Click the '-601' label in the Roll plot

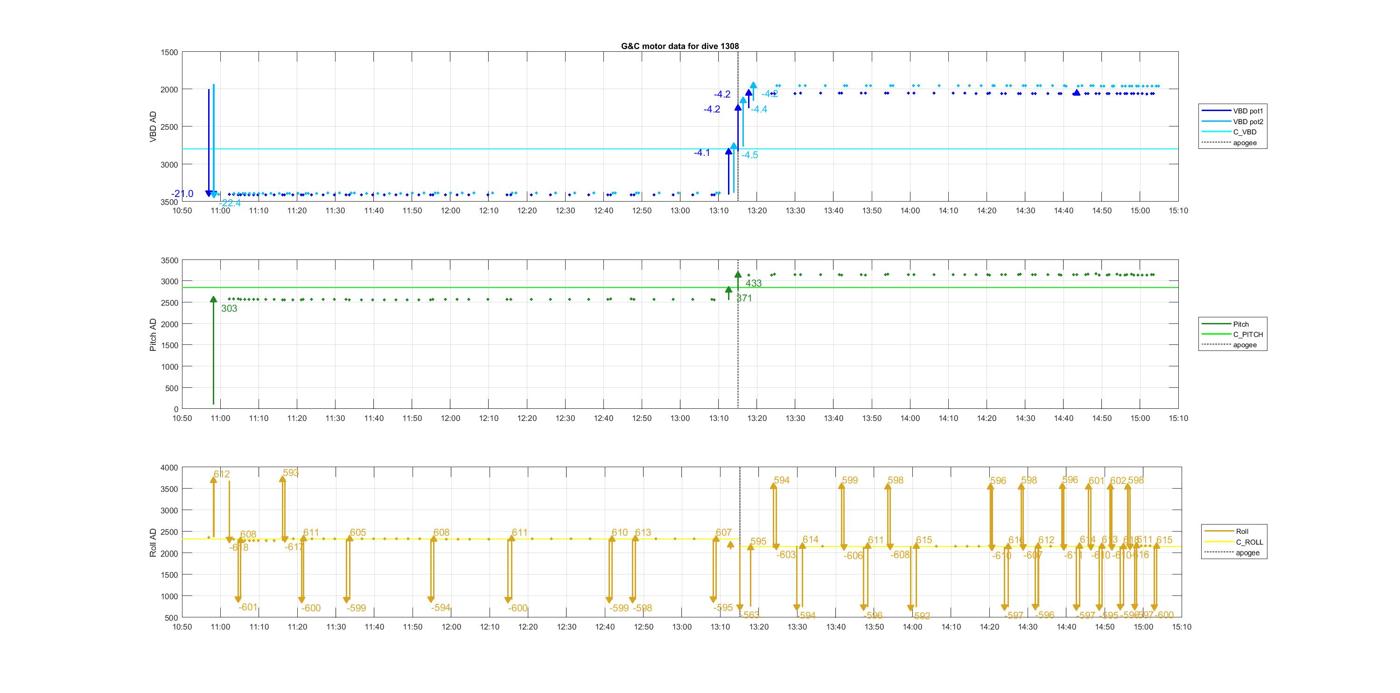click(x=248, y=607)
